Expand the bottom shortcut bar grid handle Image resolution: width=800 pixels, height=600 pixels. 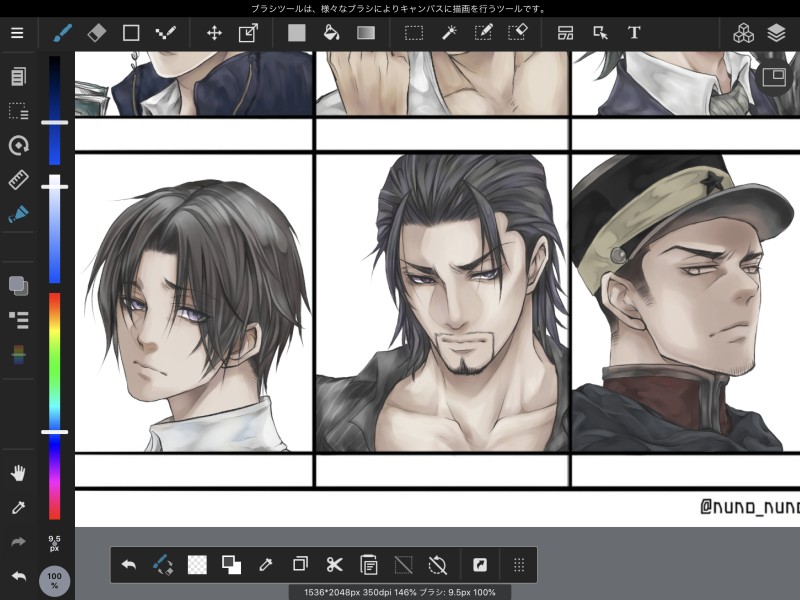(519, 565)
